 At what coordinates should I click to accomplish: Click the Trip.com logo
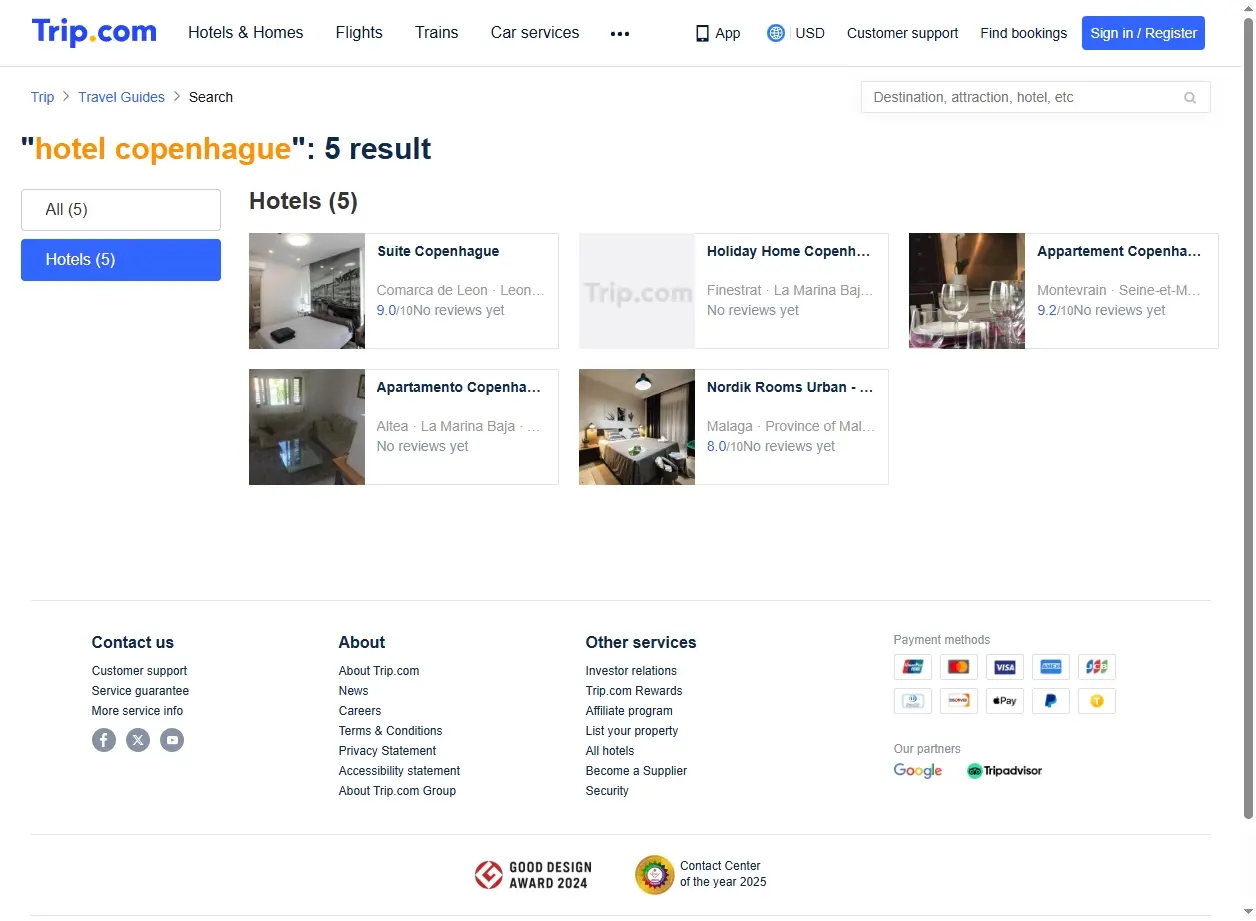click(94, 32)
